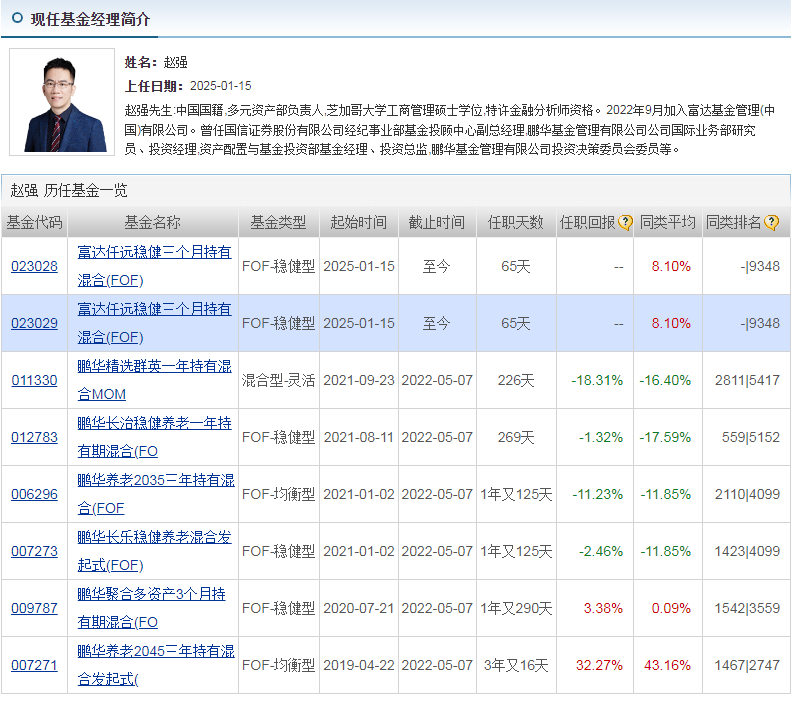
Task: Click the 2019-04-22 start date cell
Action: [x=359, y=665]
